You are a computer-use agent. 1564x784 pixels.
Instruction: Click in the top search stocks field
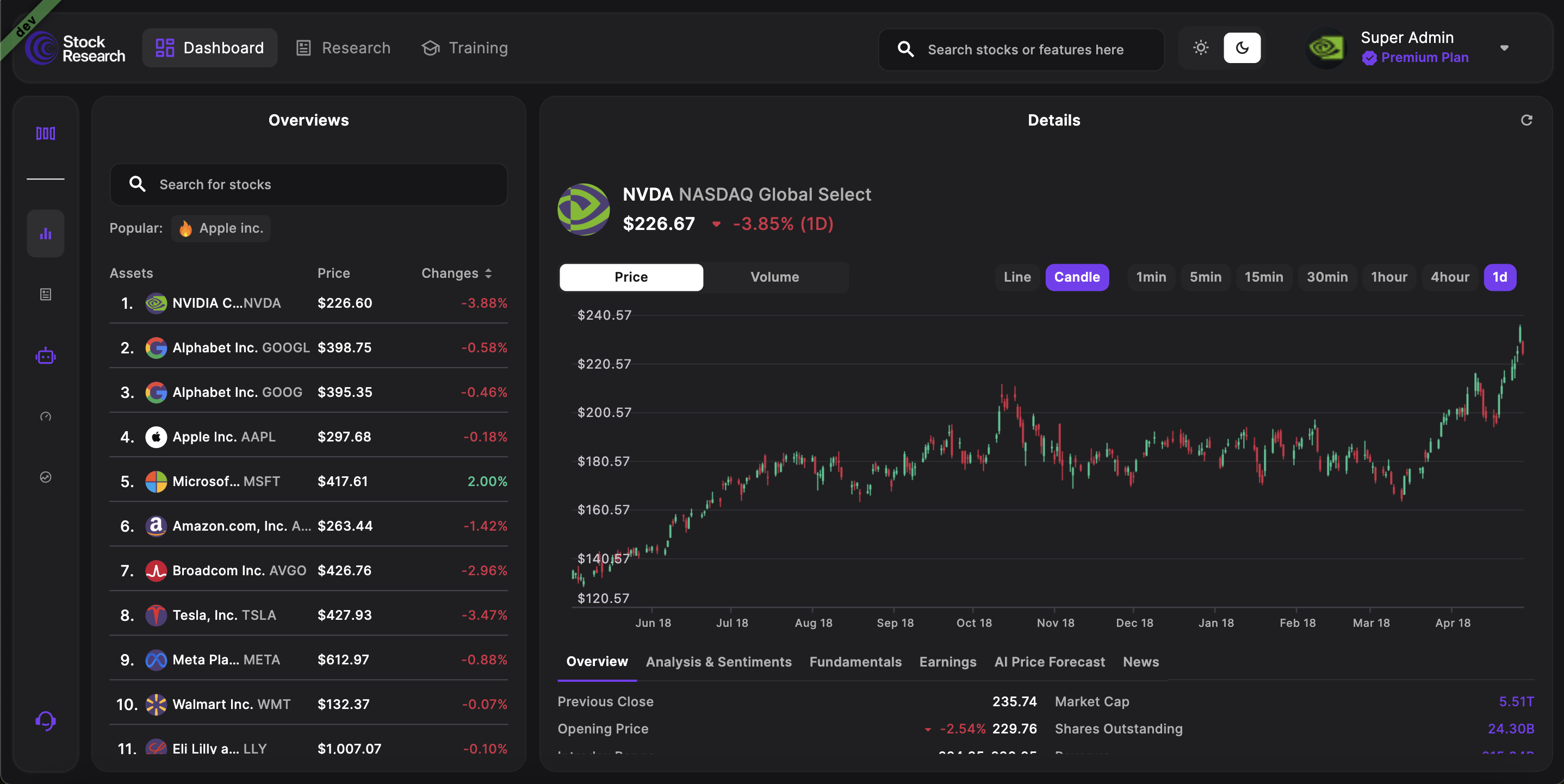coord(1022,50)
